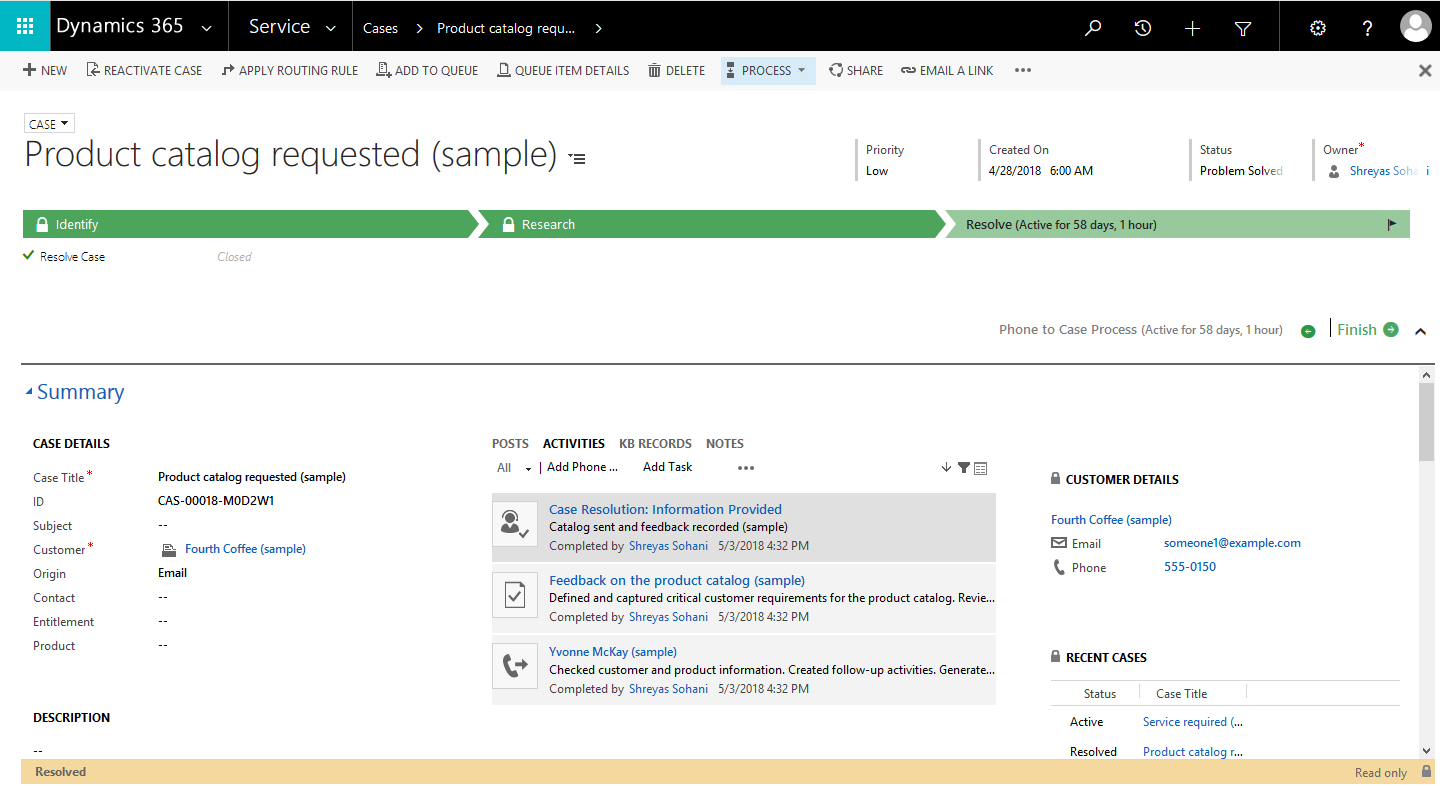Click the activity filter funnel icon

tap(964, 467)
